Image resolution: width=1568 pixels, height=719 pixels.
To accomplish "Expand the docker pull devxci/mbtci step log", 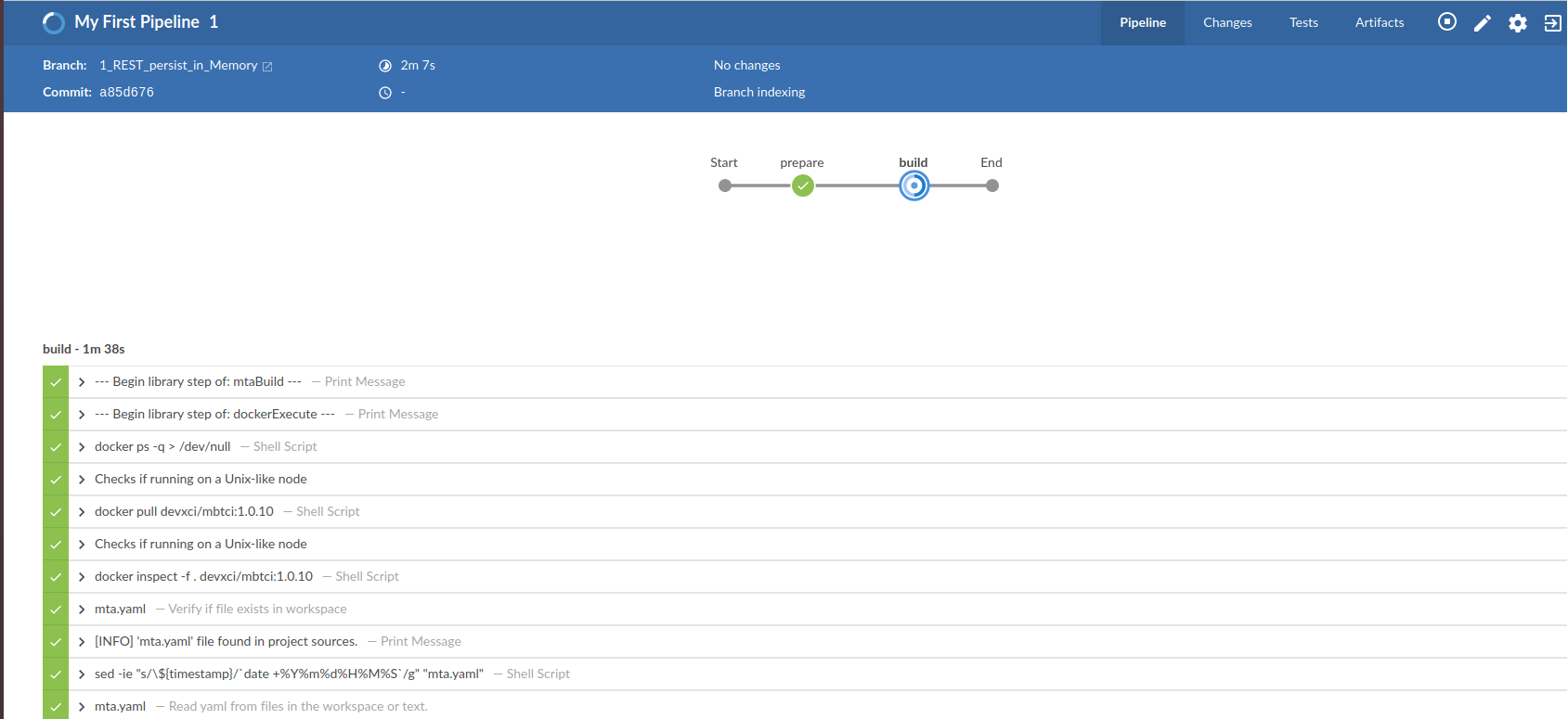I will pos(82,512).
